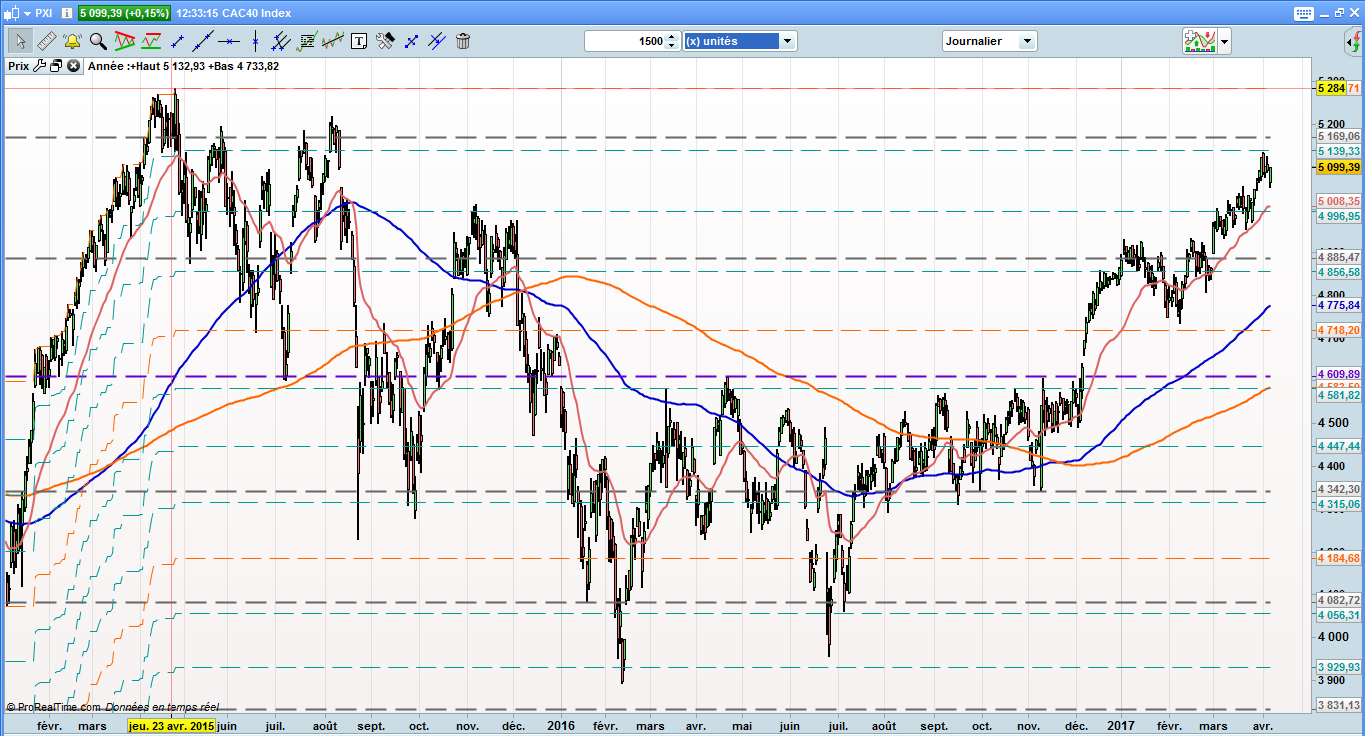The width and height of the screenshot is (1365, 736).
Task: Open the alarm bell tool
Action: tap(72, 41)
